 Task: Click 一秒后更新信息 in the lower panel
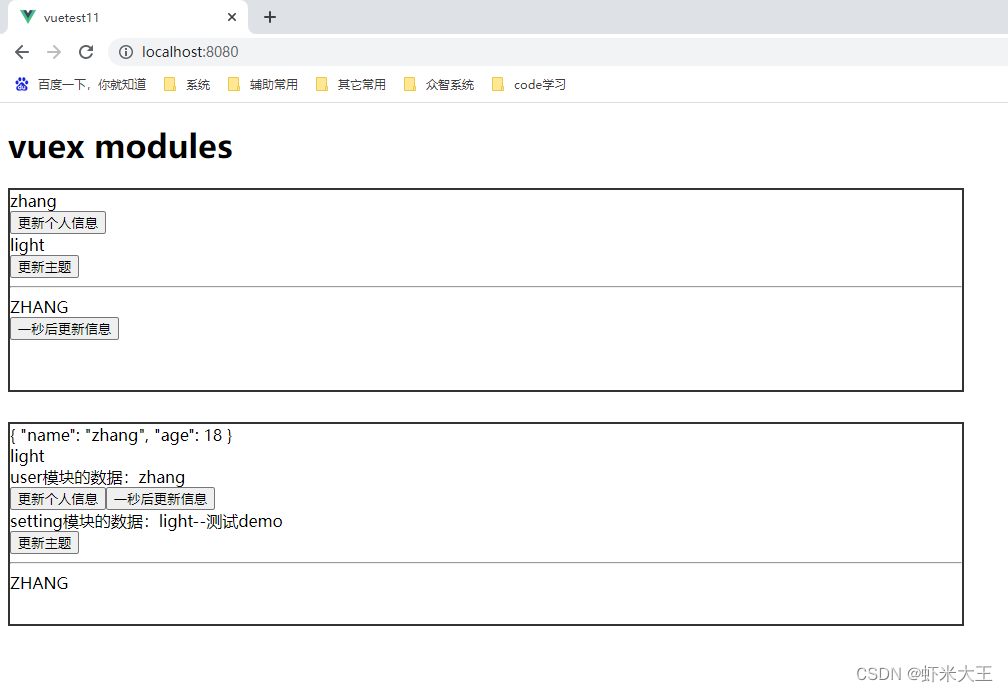coord(161,498)
